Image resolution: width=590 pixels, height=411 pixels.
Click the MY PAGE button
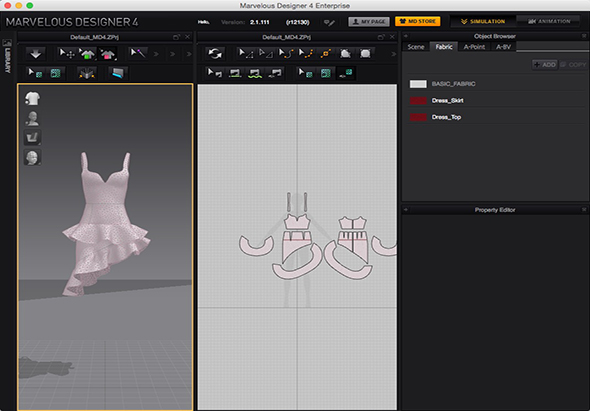(x=369, y=22)
